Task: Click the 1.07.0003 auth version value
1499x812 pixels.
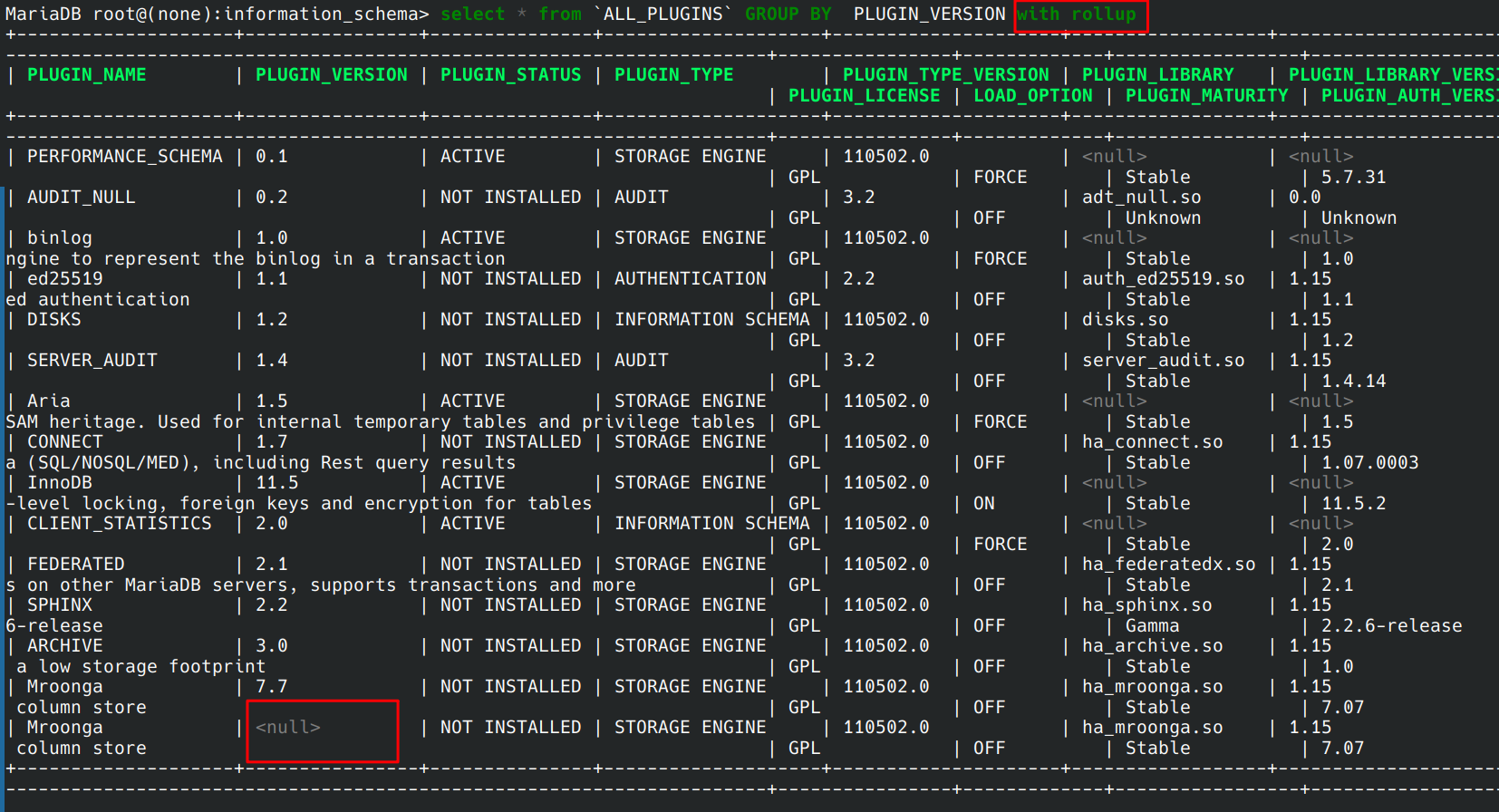Action: click(x=1370, y=463)
